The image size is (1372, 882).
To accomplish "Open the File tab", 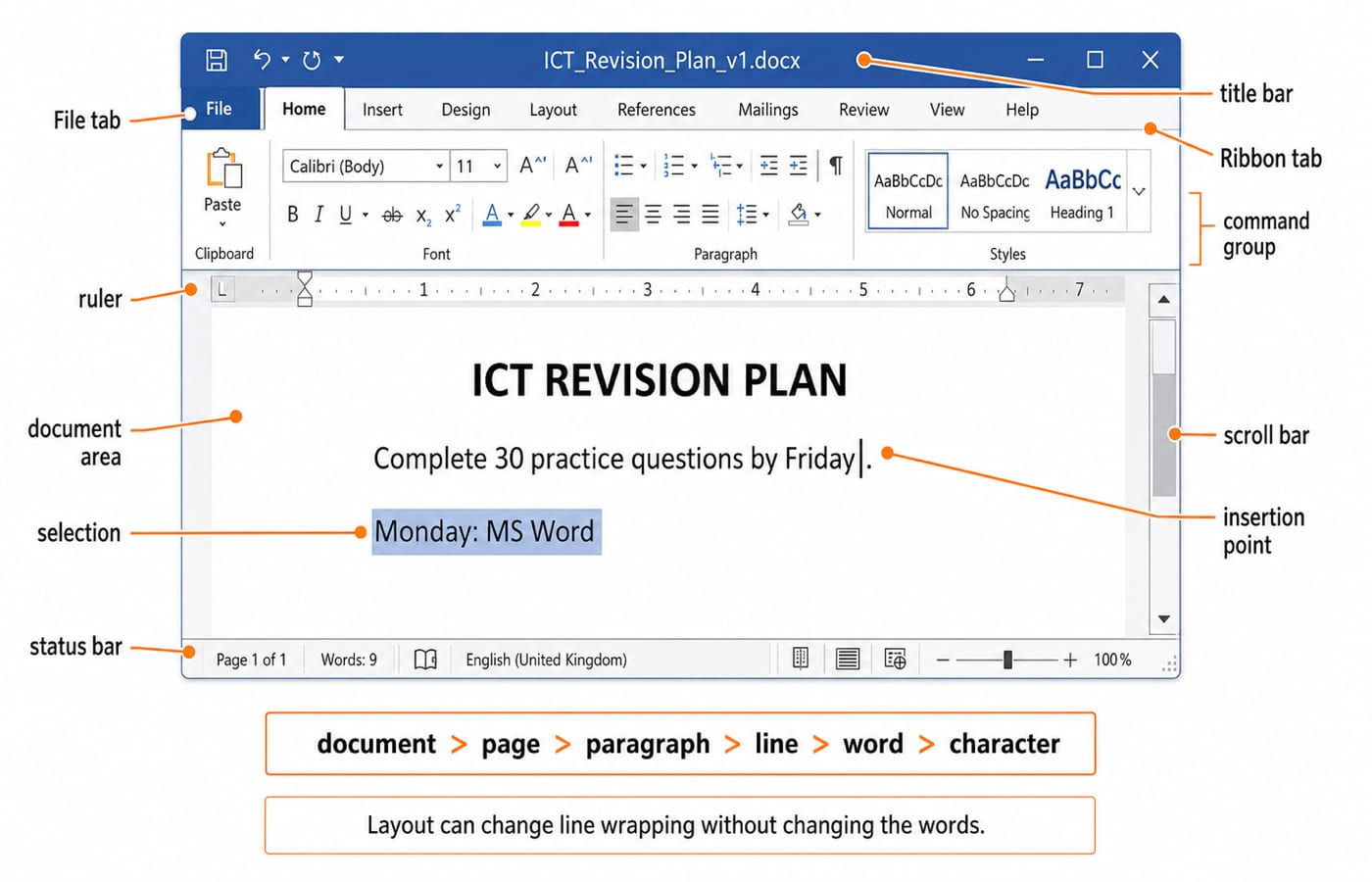I will 220,109.
